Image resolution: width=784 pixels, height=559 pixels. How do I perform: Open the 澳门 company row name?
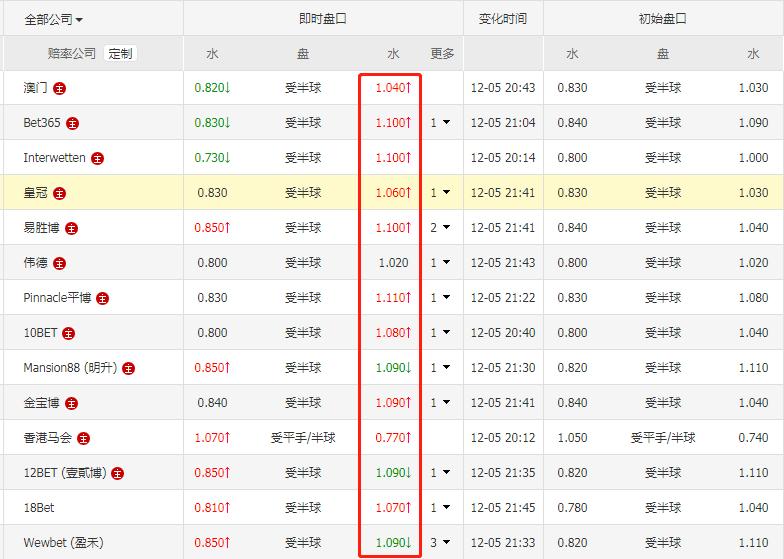tap(36, 88)
